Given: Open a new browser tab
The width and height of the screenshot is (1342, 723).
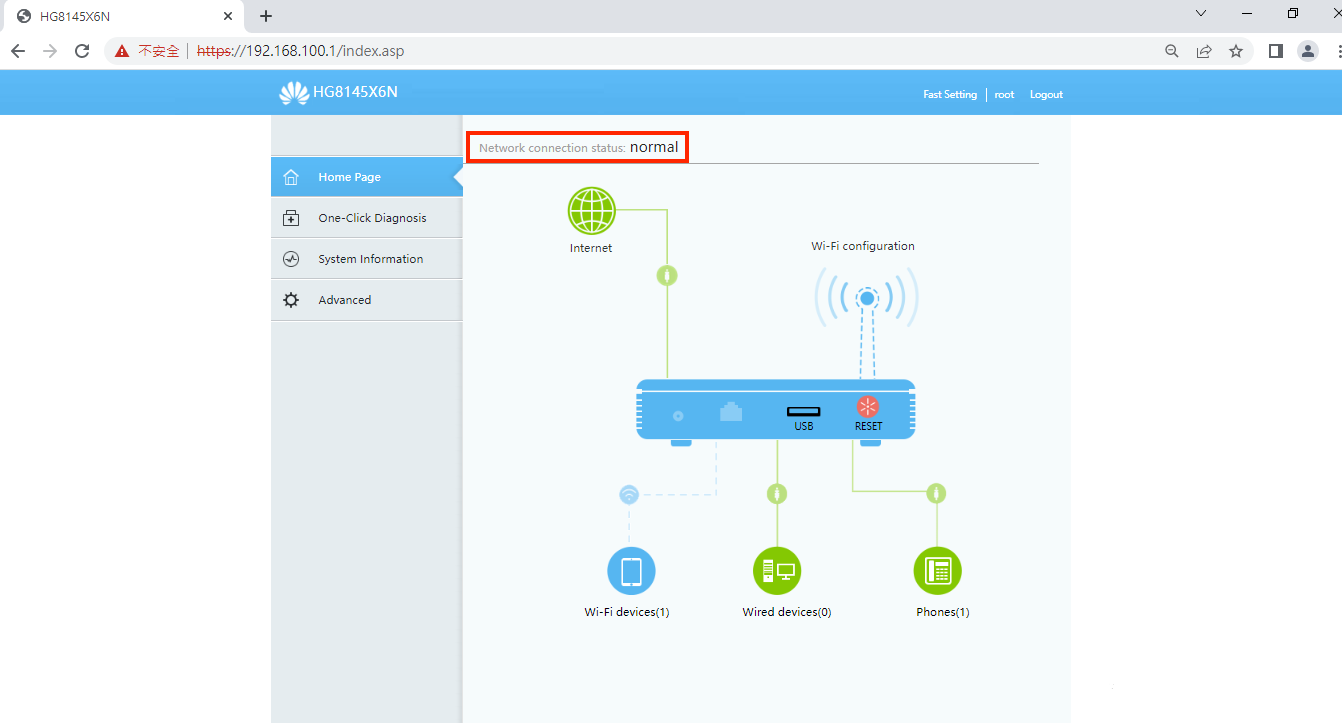Looking at the screenshot, I should (266, 16).
